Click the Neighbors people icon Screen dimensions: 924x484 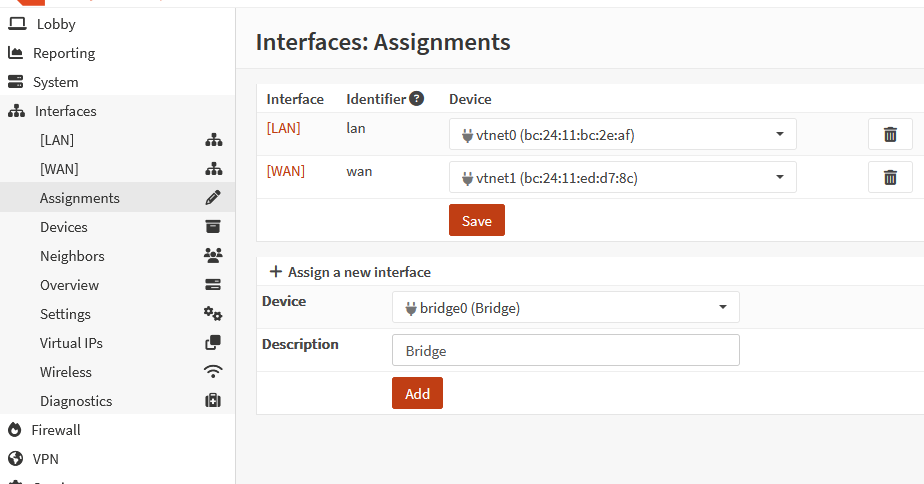[212, 256]
